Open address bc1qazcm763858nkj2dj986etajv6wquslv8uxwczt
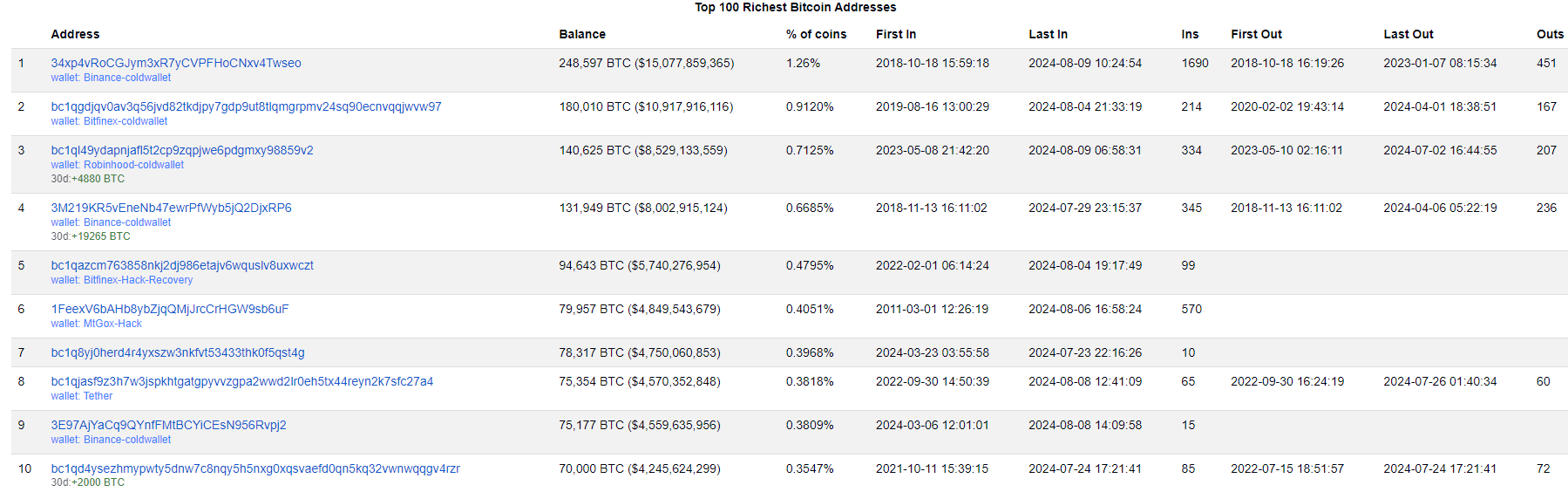This screenshot has height=492, width=1568. [182, 265]
